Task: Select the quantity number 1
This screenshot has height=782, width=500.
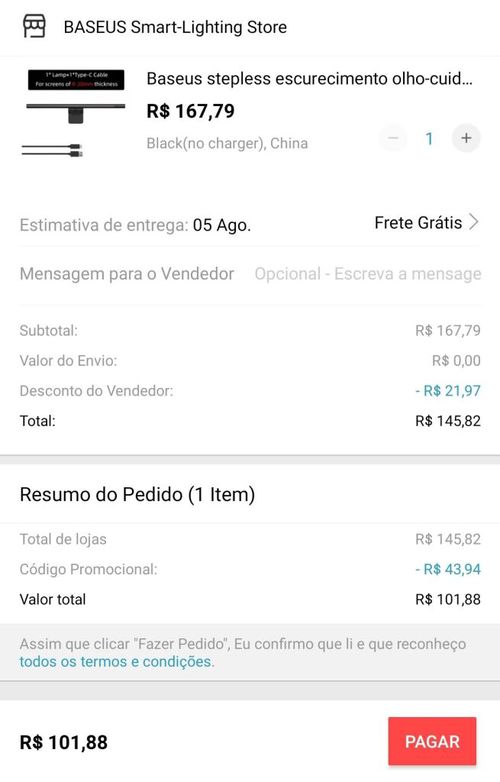Action: pyautogui.click(x=429, y=139)
